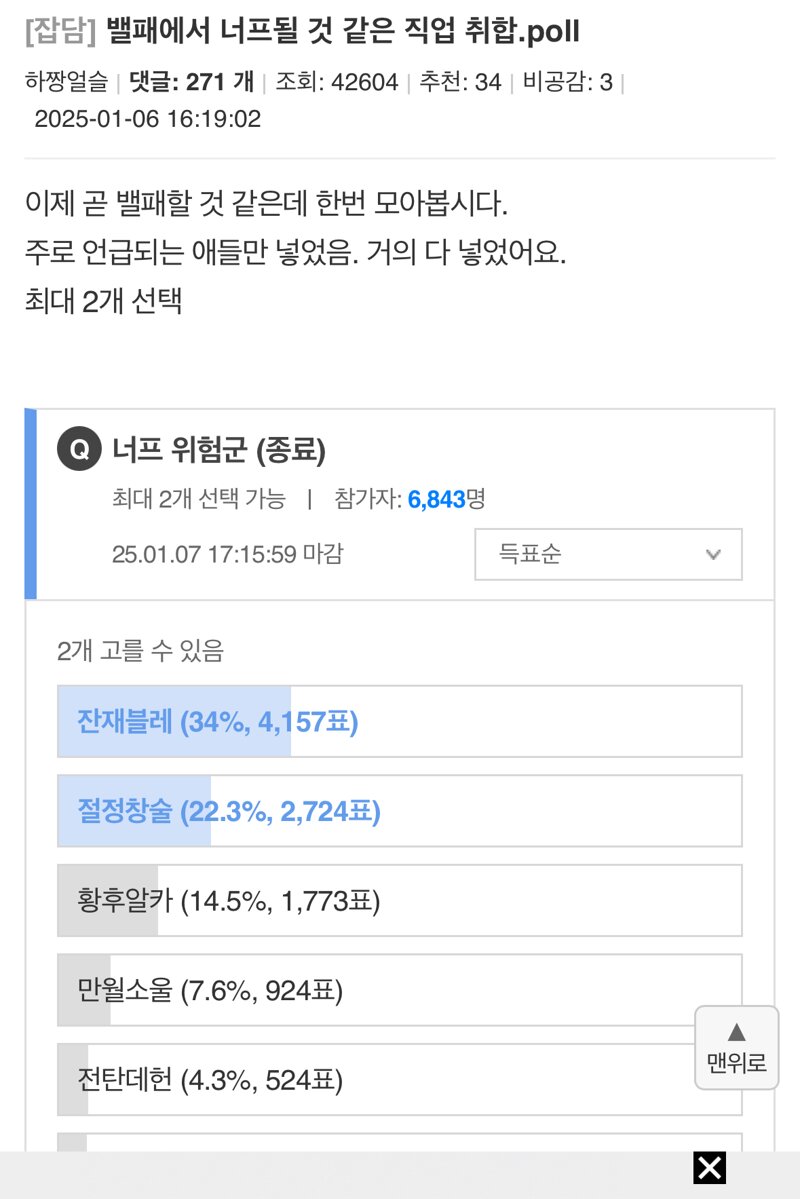Select the 절정창술 poll option
Screen dimensions: 800x1199
coord(399,811)
